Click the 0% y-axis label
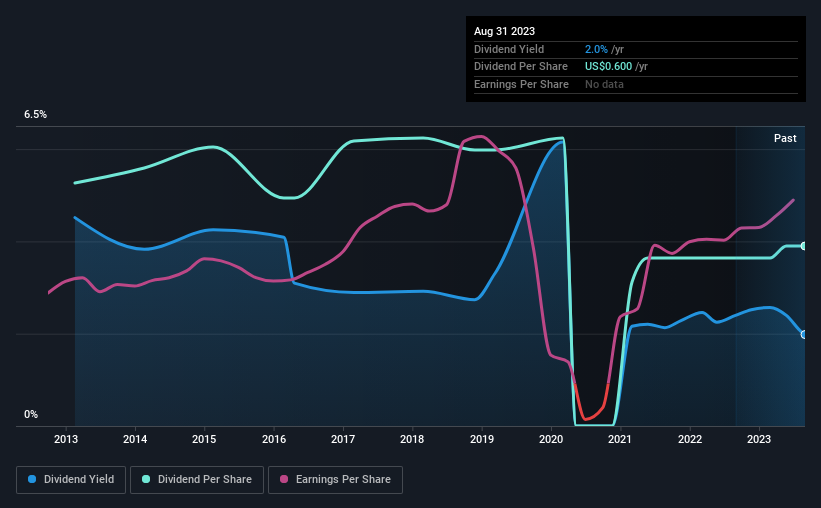 (31, 414)
